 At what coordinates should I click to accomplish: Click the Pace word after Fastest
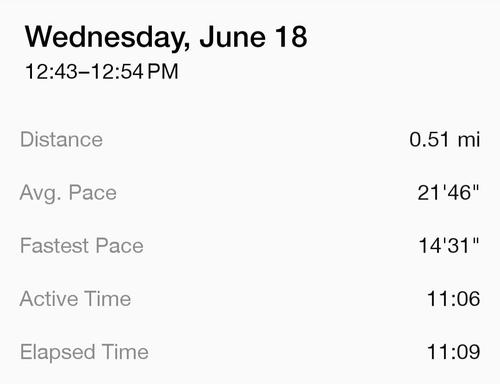tap(120, 246)
